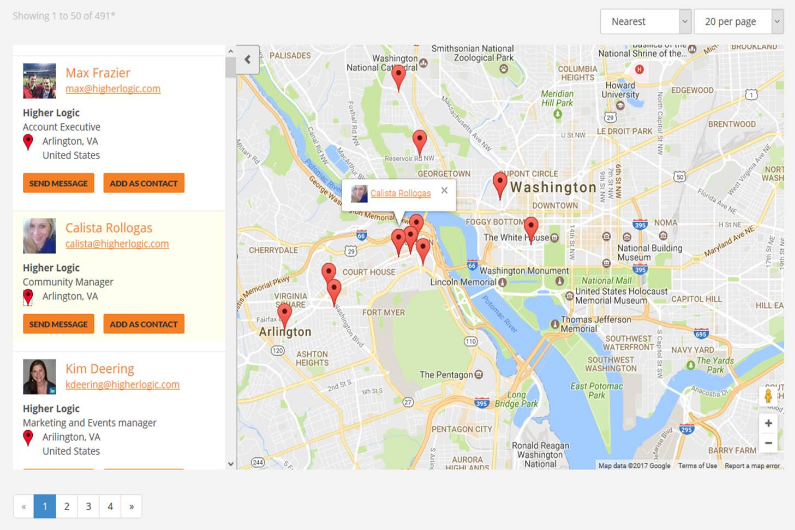
Task: Collapse the map side panel arrow
Action: 247,59
